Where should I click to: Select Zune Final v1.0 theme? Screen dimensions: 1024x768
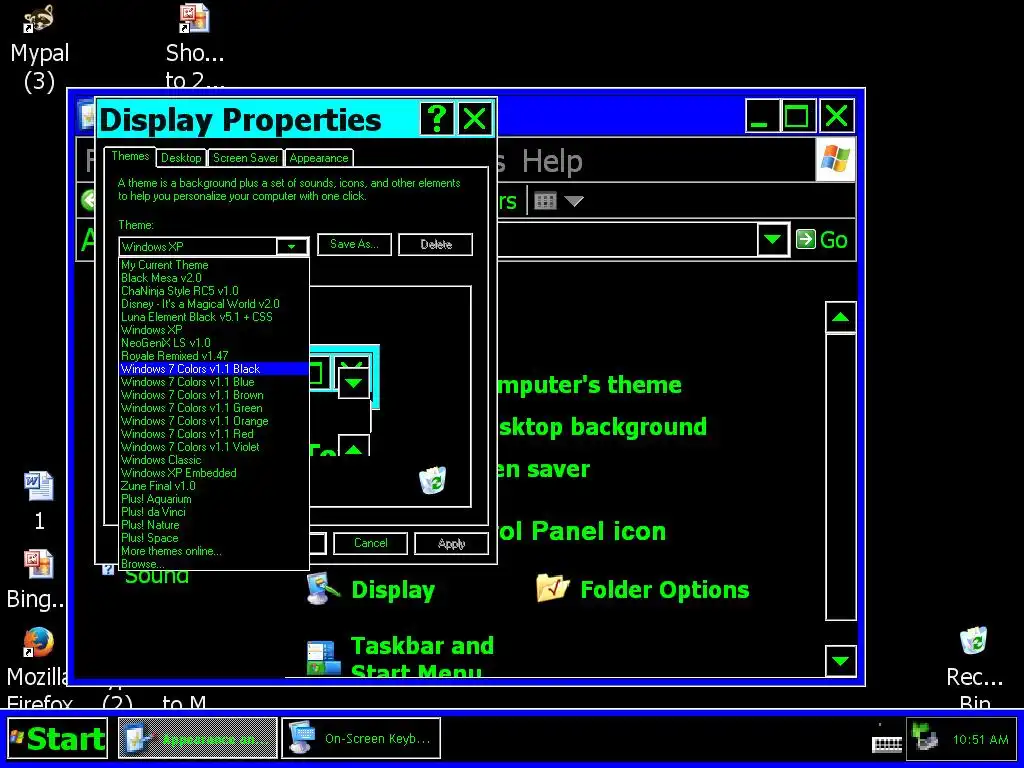tap(214, 486)
